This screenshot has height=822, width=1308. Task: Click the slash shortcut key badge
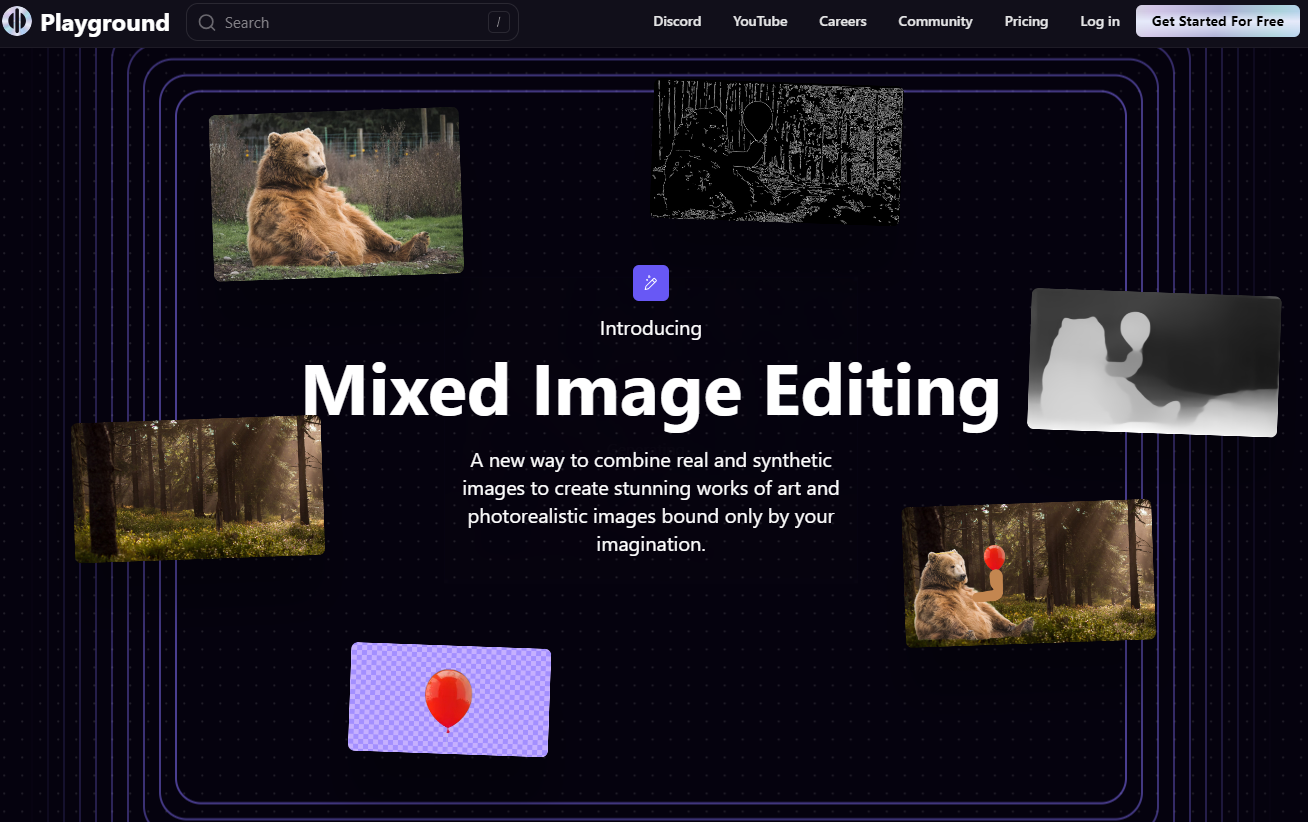tap(498, 22)
